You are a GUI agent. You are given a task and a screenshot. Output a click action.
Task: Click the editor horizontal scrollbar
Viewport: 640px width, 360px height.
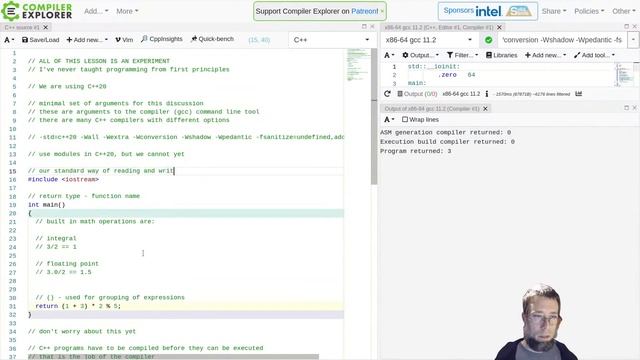[x=173, y=357]
